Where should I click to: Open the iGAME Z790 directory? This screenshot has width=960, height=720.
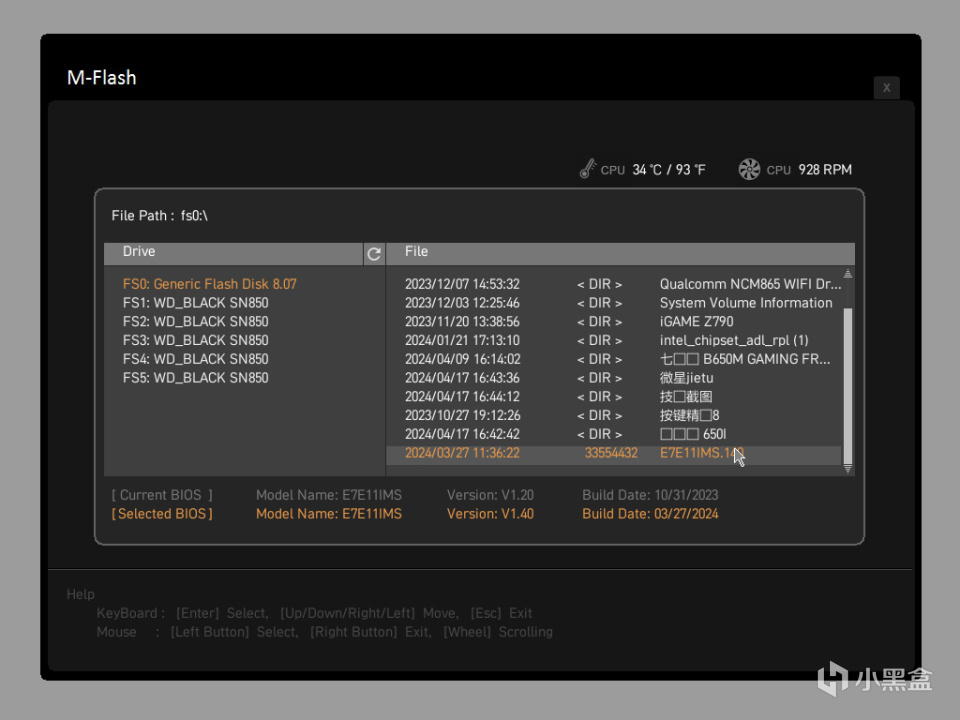click(696, 322)
